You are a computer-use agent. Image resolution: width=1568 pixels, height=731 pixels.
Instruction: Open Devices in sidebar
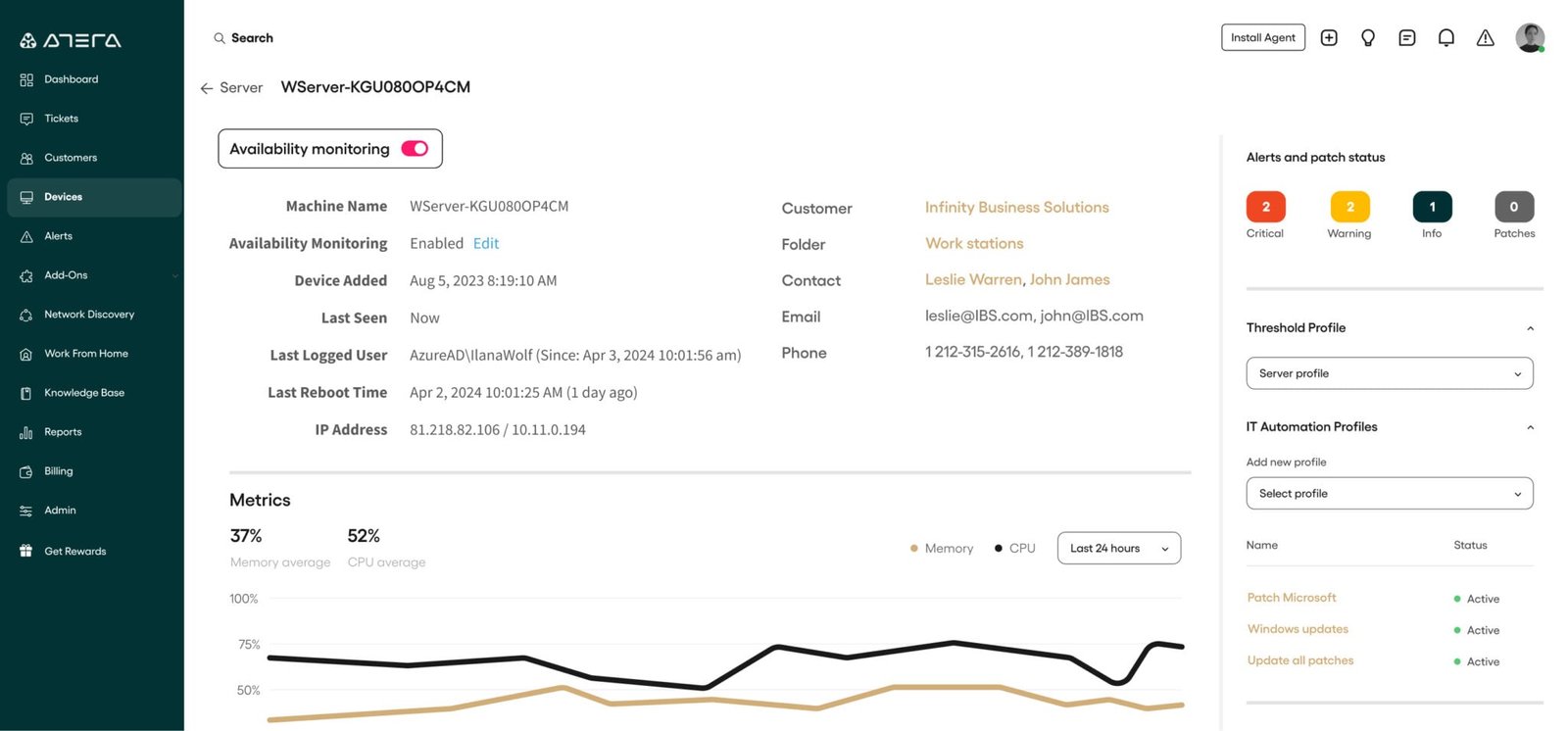[94, 197]
